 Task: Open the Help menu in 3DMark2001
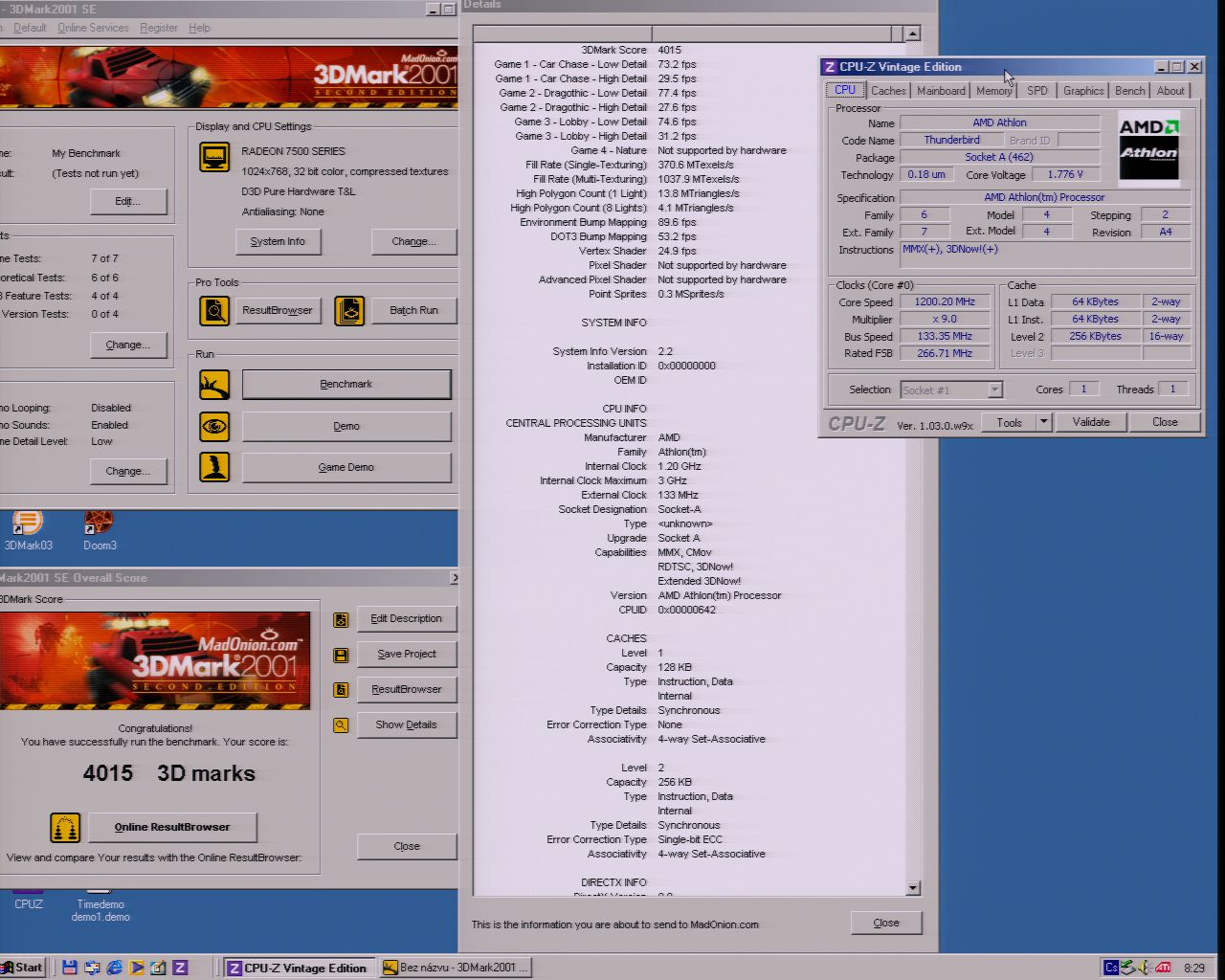pos(199,28)
